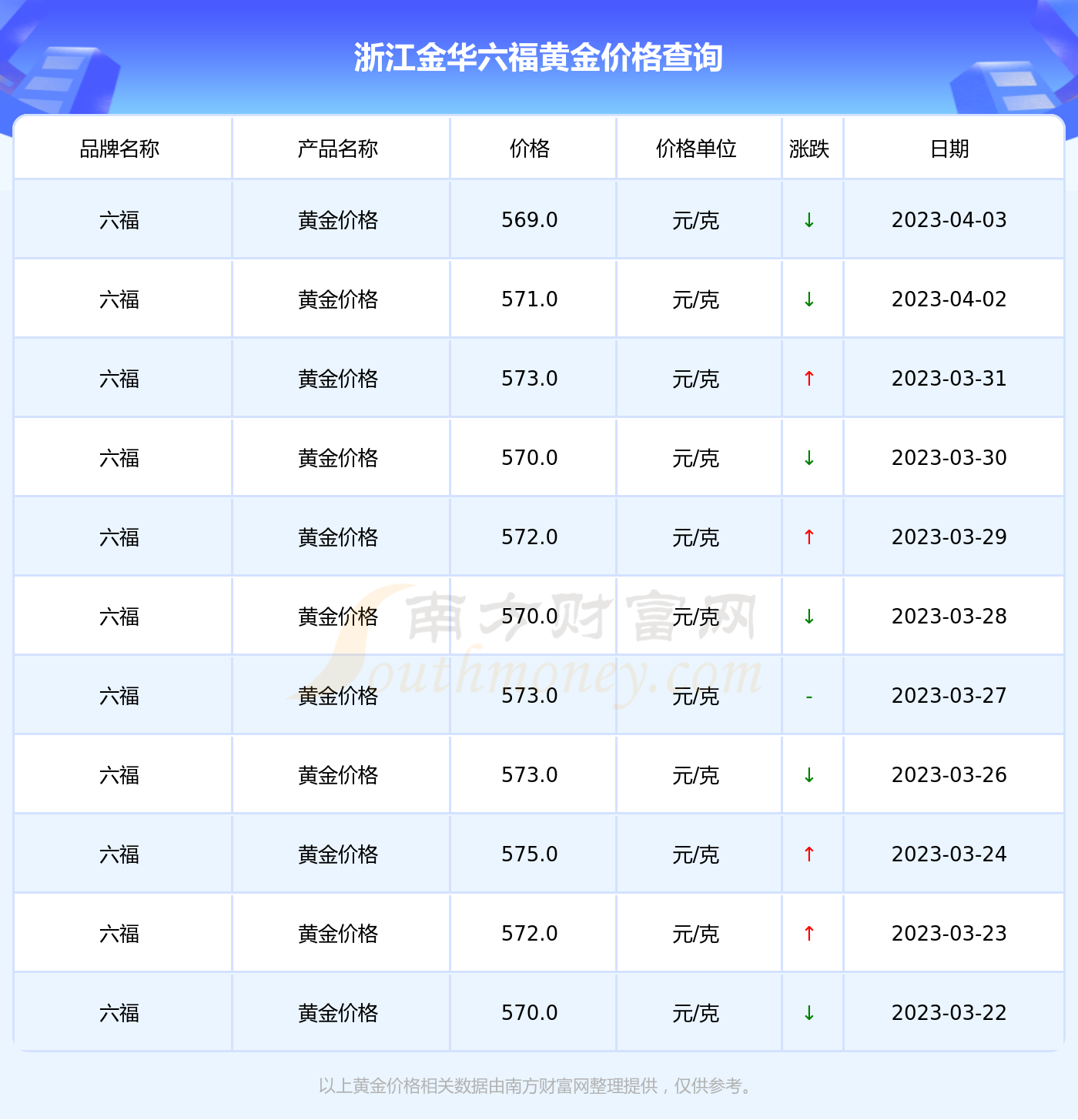The image size is (1078, 1120).
Task: Select price 572.0 on 2023-03-29
Action: tap(530, 537)
